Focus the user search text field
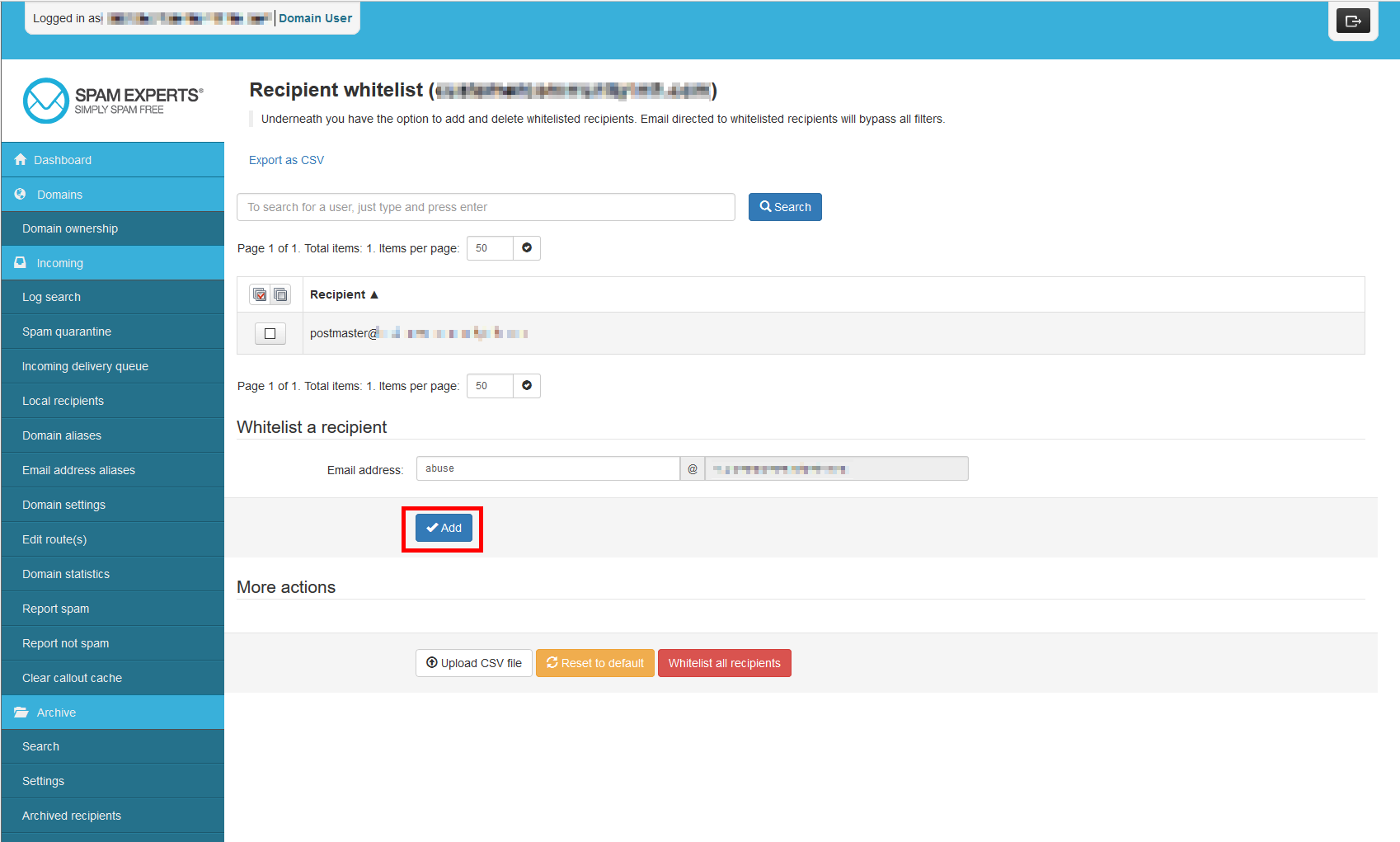Viewport: 1400px width, 842px height. coord(486,207)
